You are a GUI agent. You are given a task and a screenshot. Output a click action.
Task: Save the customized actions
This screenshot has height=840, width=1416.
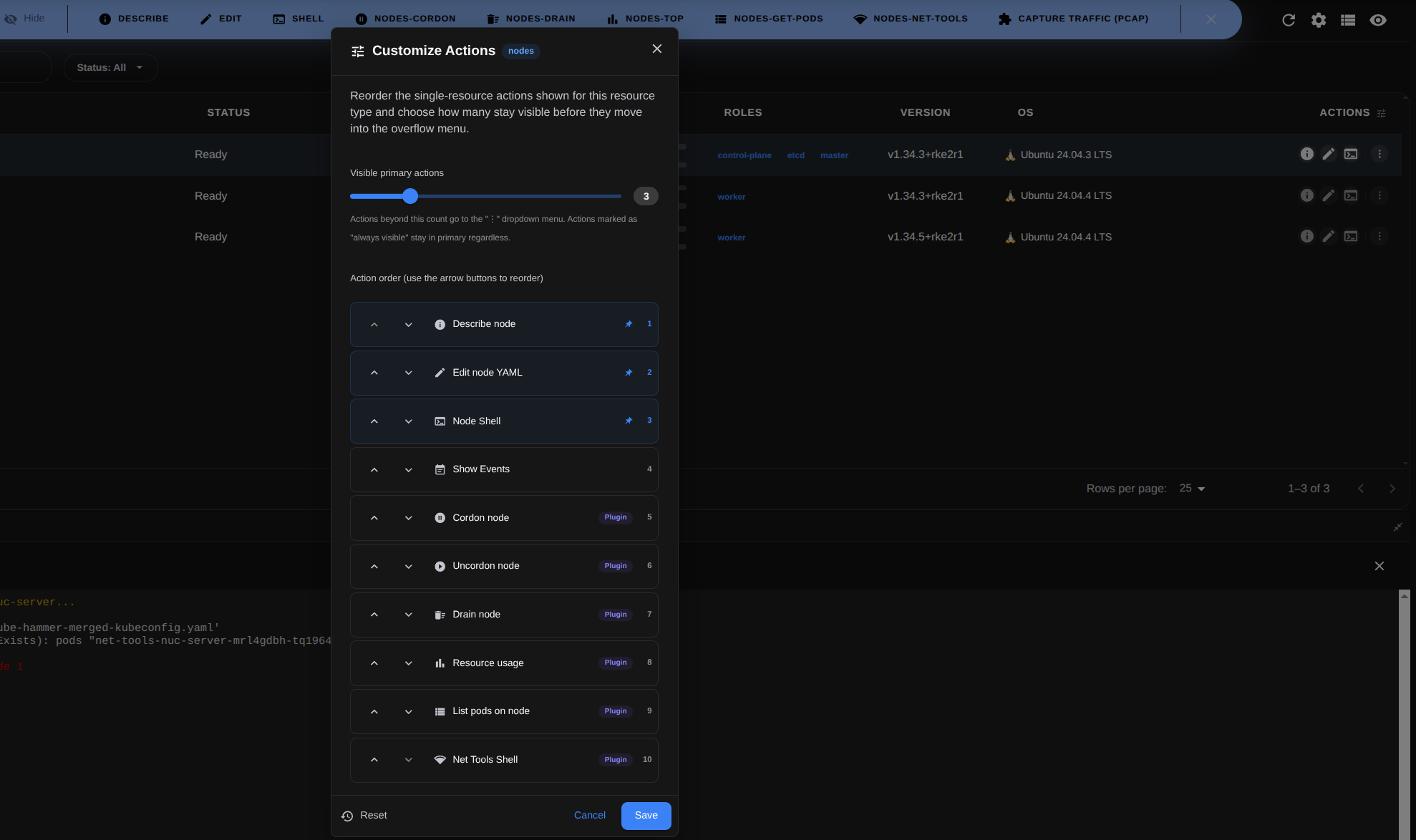pyautogui.click(x=646, y=816)
